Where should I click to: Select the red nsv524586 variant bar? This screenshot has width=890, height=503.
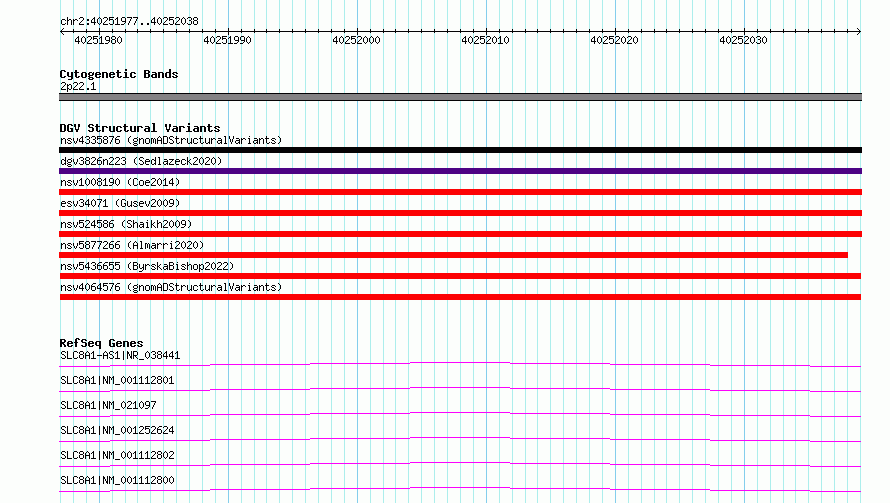(460, 234)
